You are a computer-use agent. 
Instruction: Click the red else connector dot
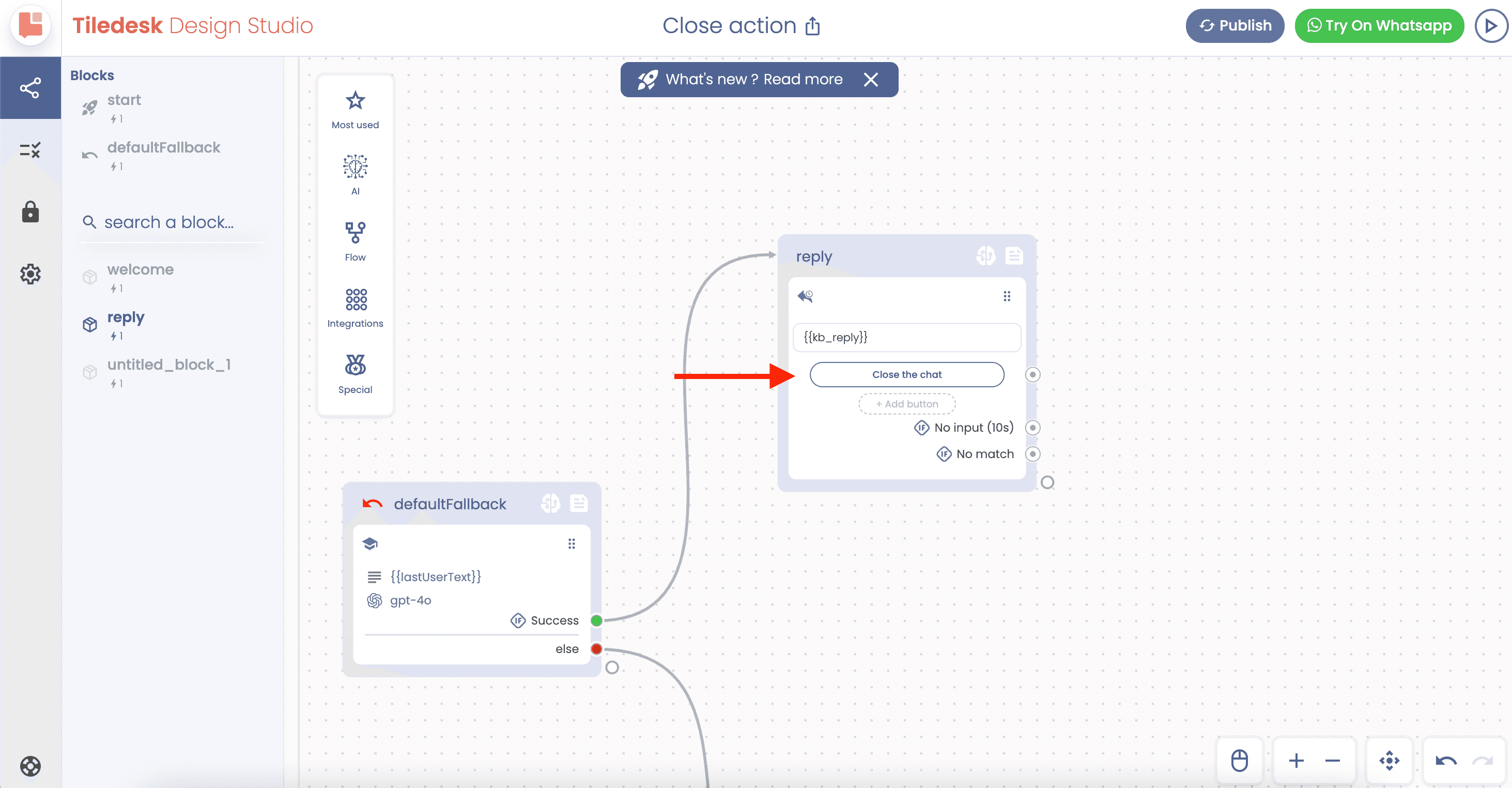point(596,649)
